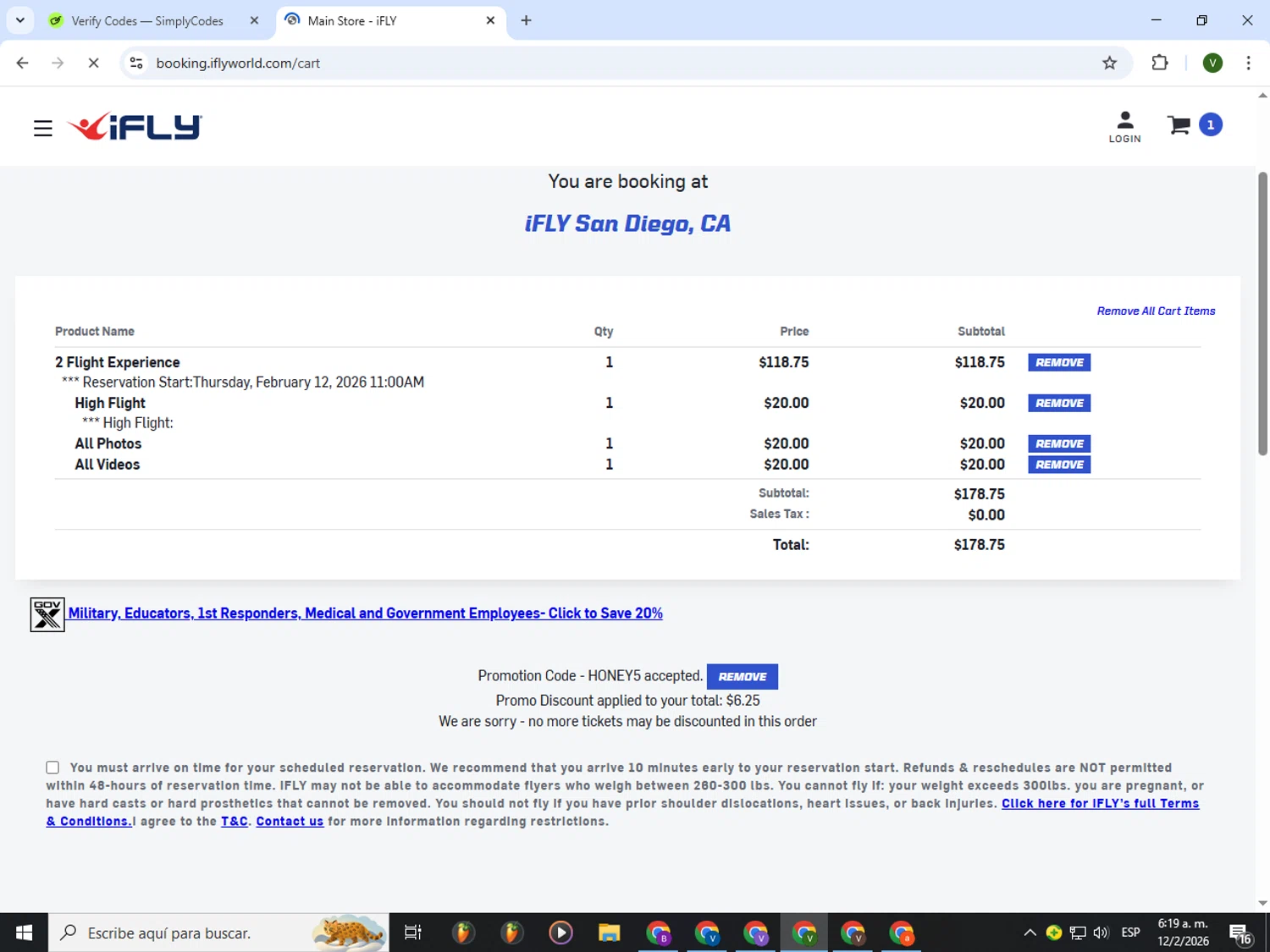Open the volume control in system tray

tap(1101, 933)
